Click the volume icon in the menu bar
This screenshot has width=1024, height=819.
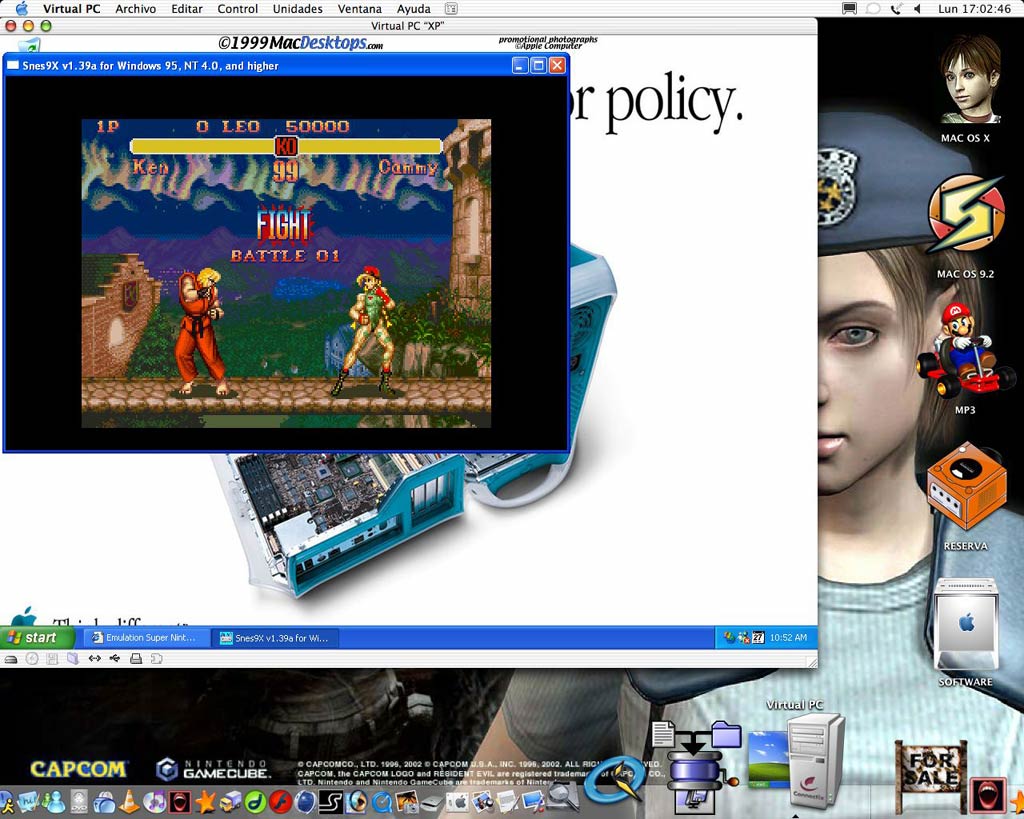(917, 9)
